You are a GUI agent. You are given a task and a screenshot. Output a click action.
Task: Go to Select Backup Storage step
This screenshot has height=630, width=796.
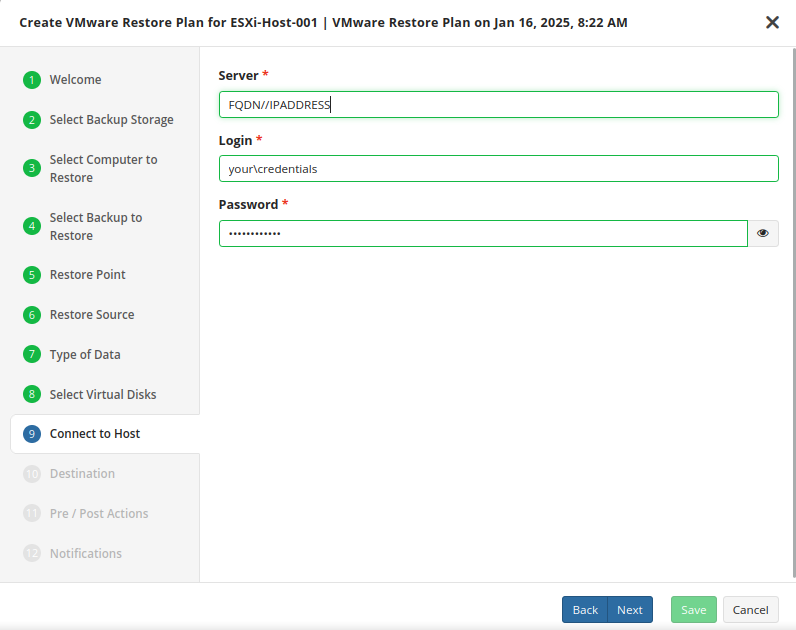[111, 120]
